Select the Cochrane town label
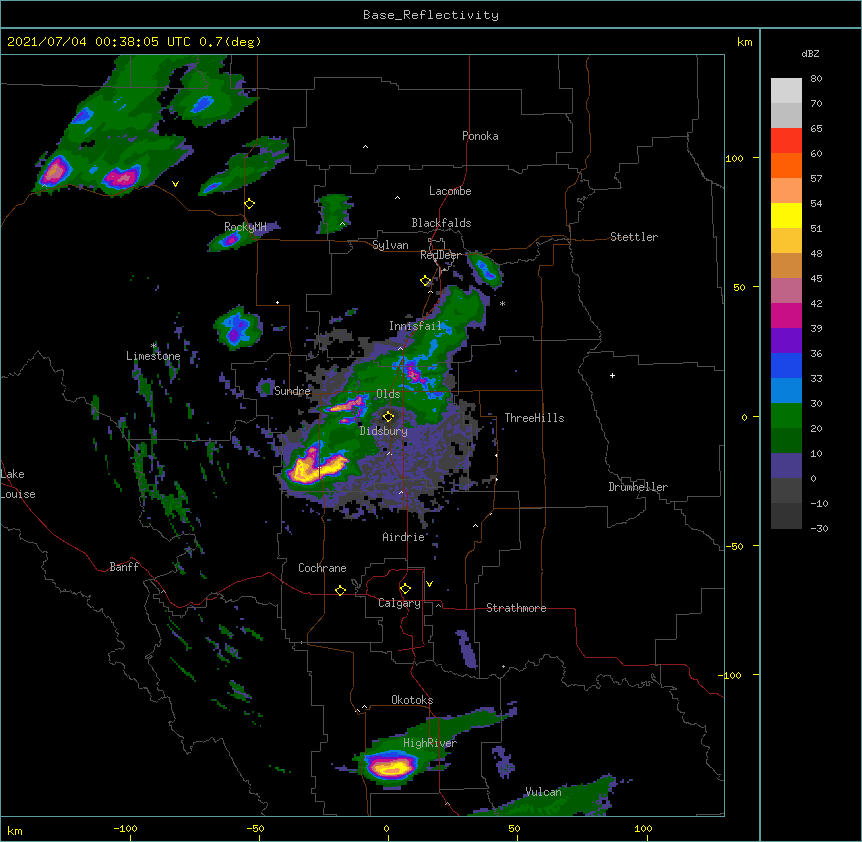862x842 pixels. coord(322,568)
